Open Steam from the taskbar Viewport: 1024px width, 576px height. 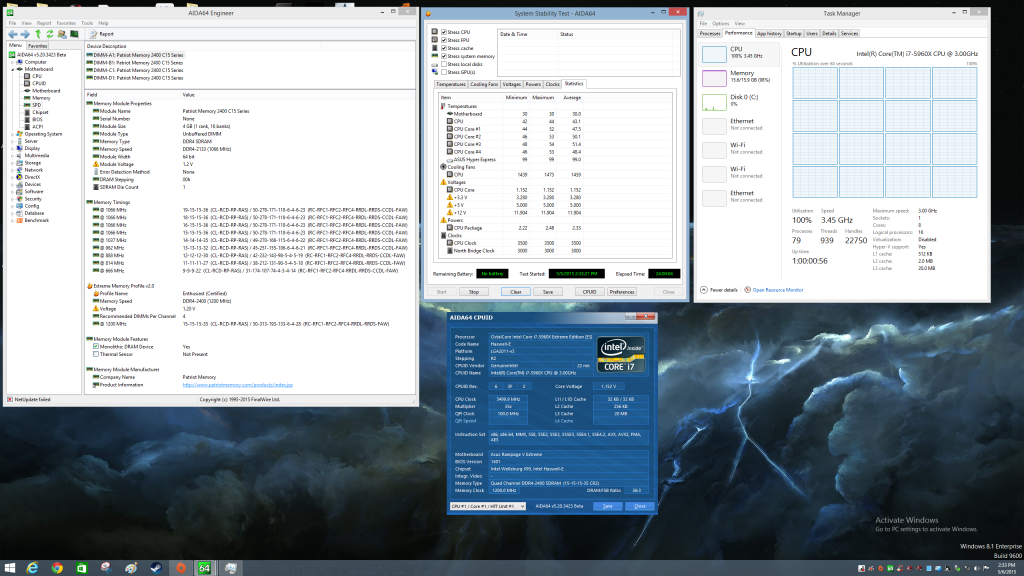[x=156, y=568]
